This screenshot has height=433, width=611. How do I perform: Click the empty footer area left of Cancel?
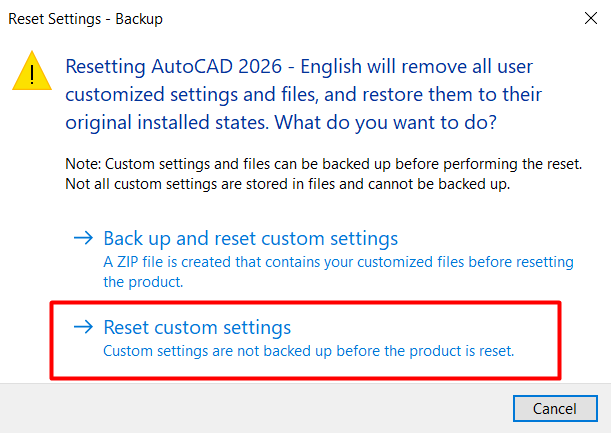(x=250, y=407)
